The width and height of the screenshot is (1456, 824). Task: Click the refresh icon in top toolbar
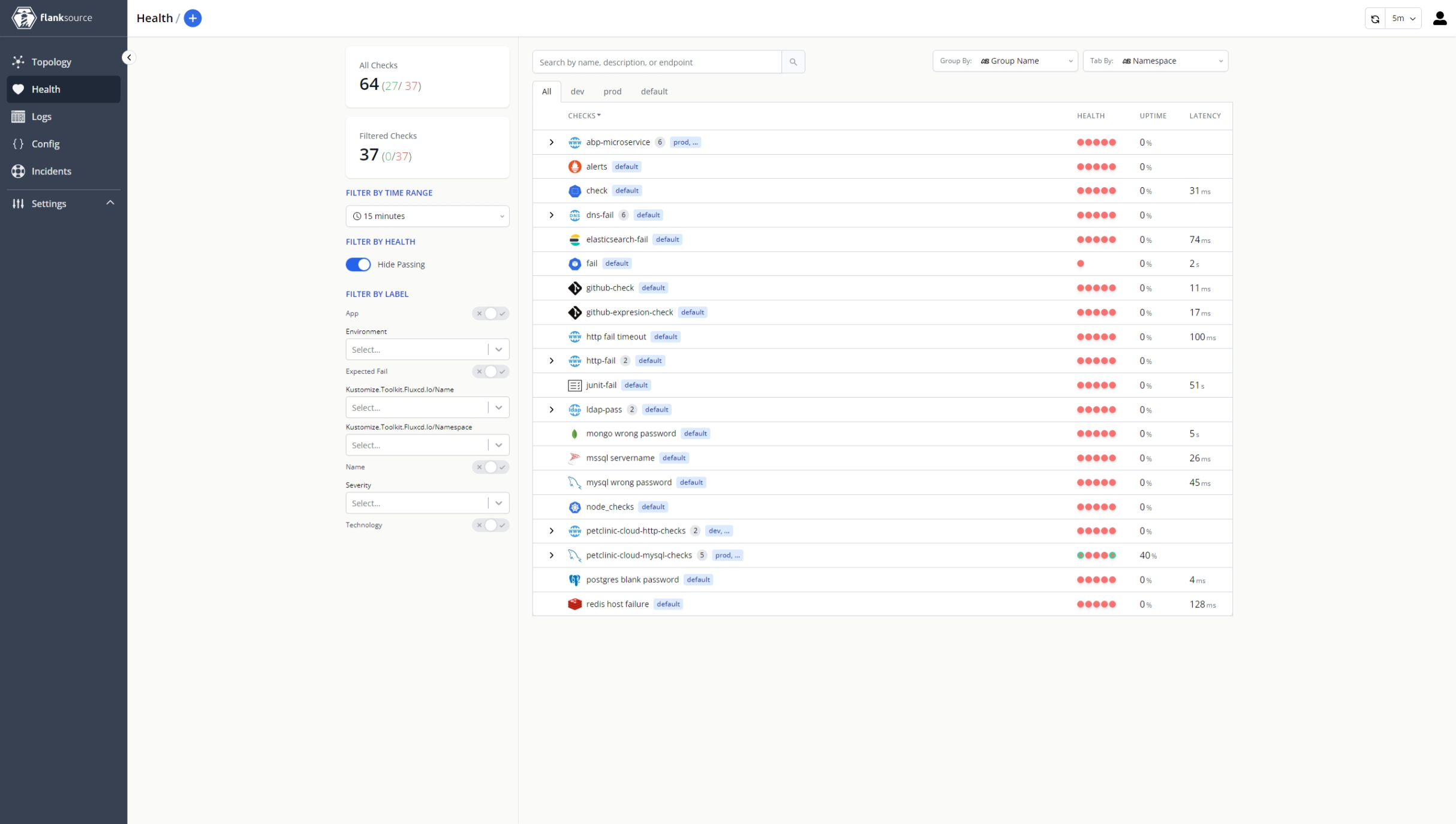click(x=1374, y=18)
